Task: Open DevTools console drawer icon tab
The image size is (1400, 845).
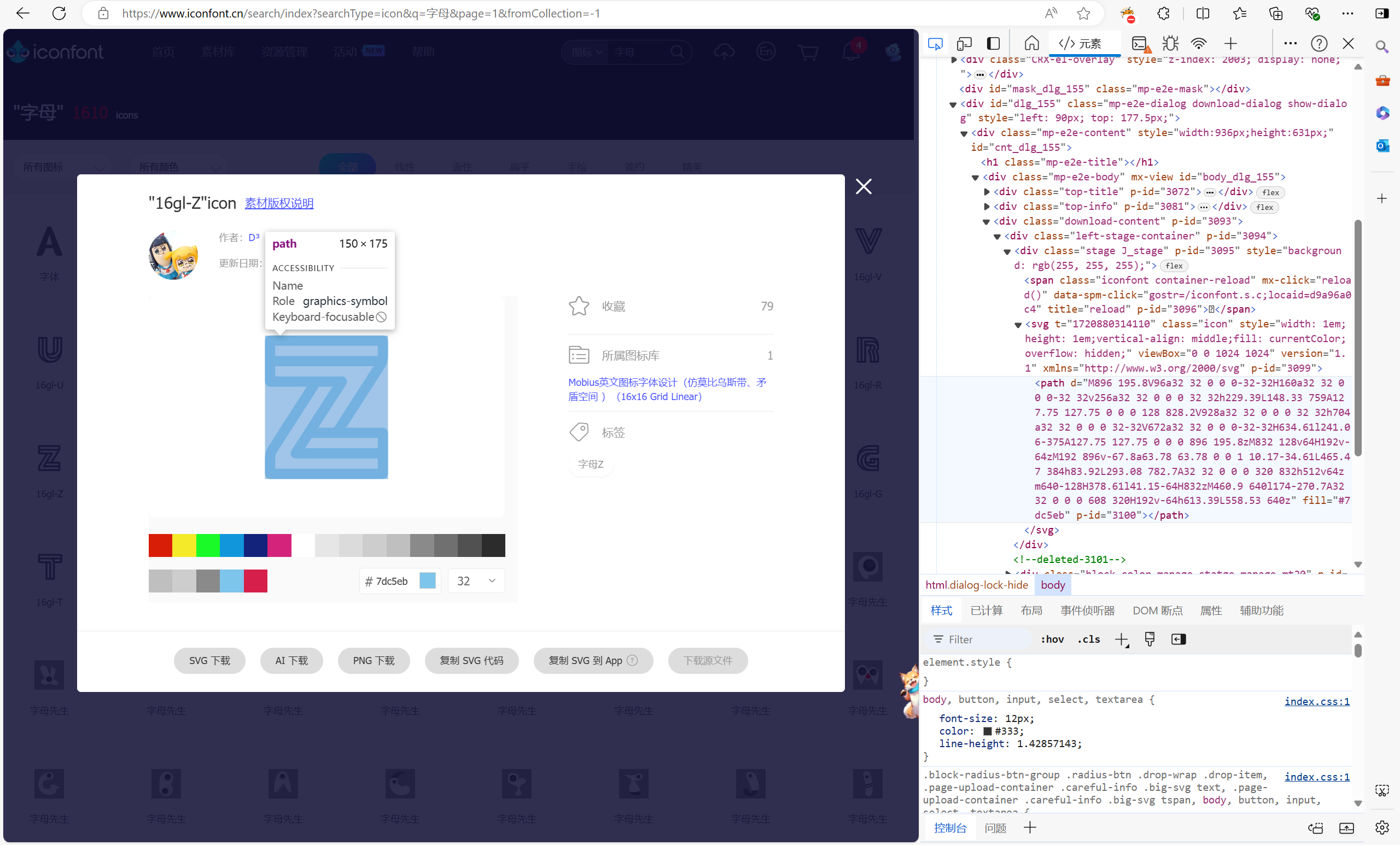Action: [1140, 44]
